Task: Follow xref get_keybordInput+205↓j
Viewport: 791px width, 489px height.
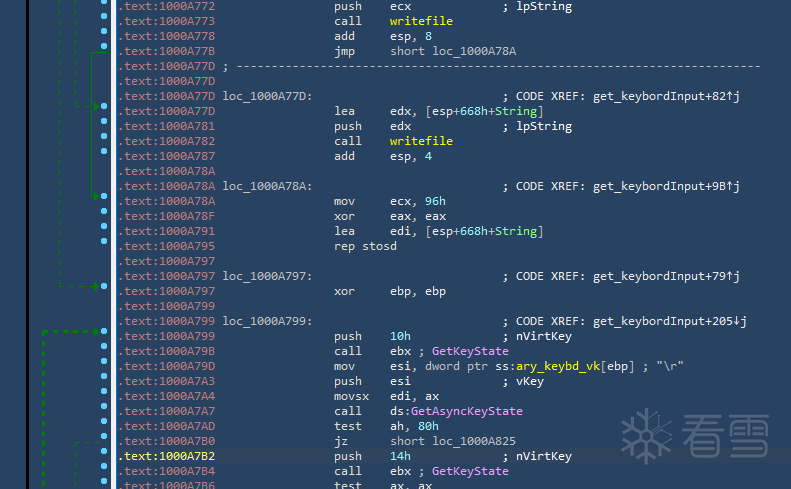Action: (x=669, y=321)
